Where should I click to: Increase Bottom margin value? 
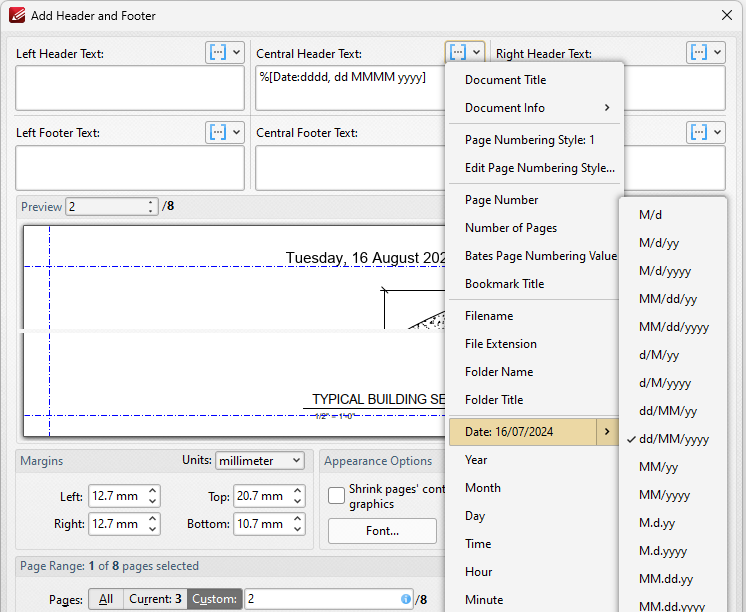pos(297,518)
